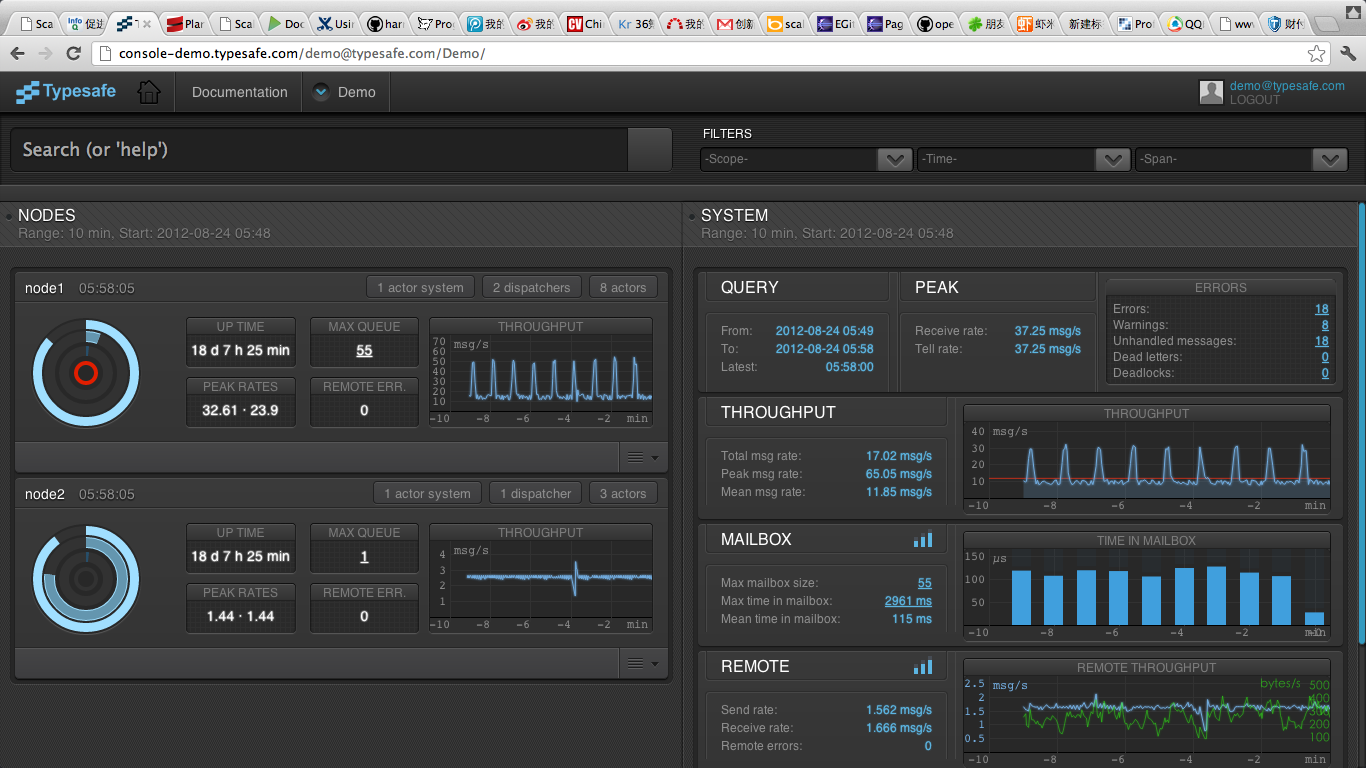Select the Demo menu item
The width and height of the screenshot is (1366, 768).
[345, 92]
